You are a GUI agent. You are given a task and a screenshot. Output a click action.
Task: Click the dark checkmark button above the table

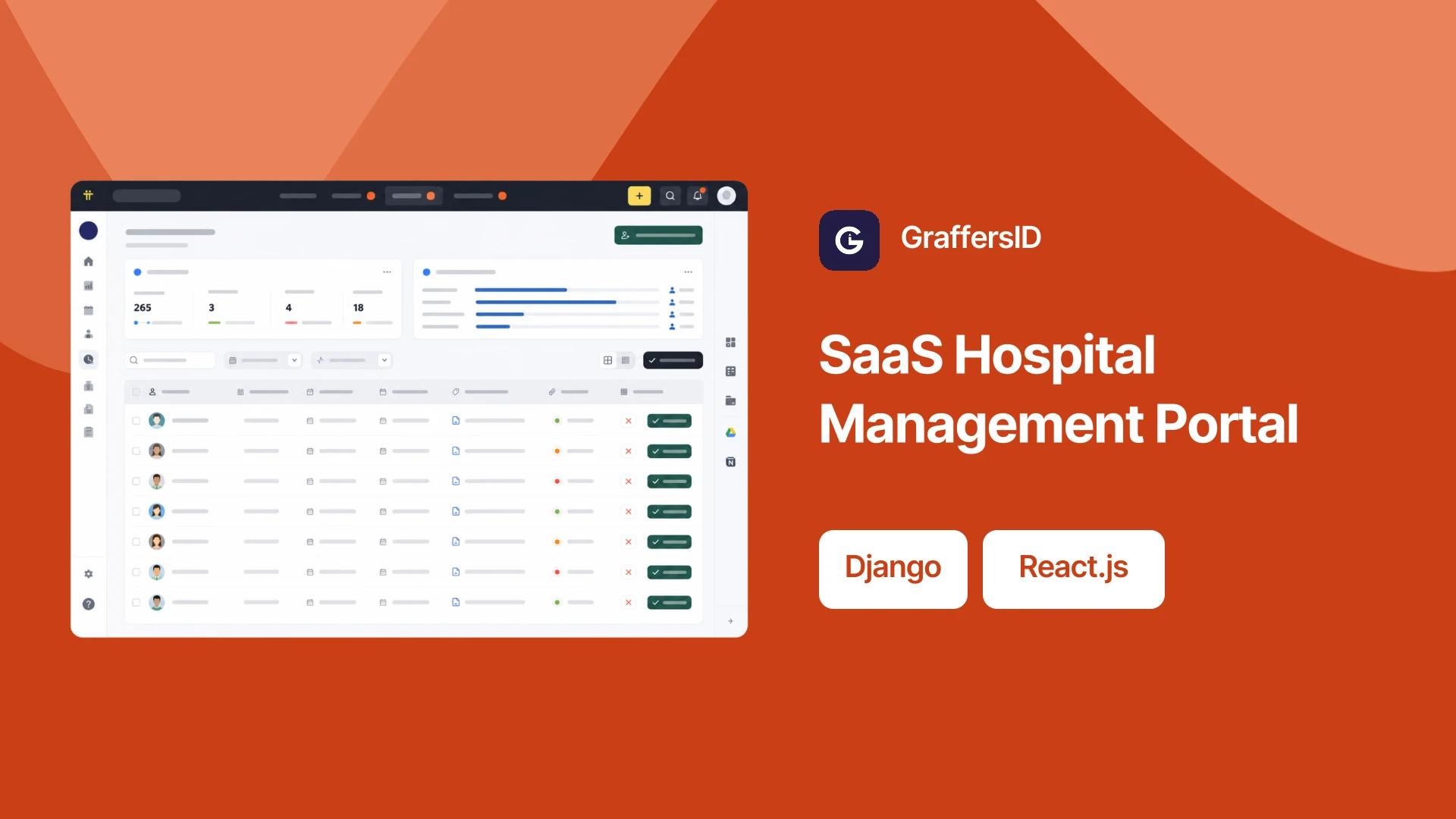(x=673, y=360)
